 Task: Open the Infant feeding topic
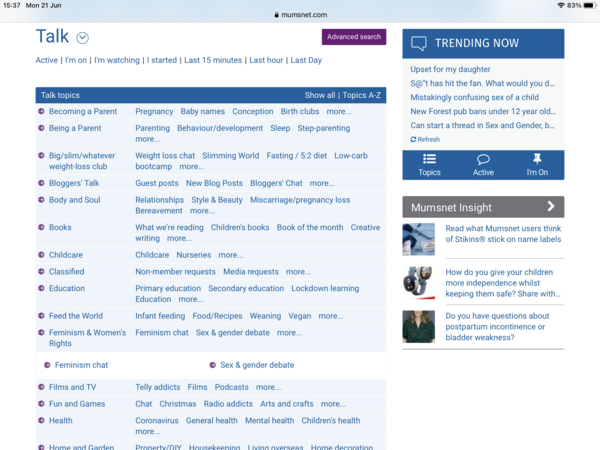click(x=160, y=316)
